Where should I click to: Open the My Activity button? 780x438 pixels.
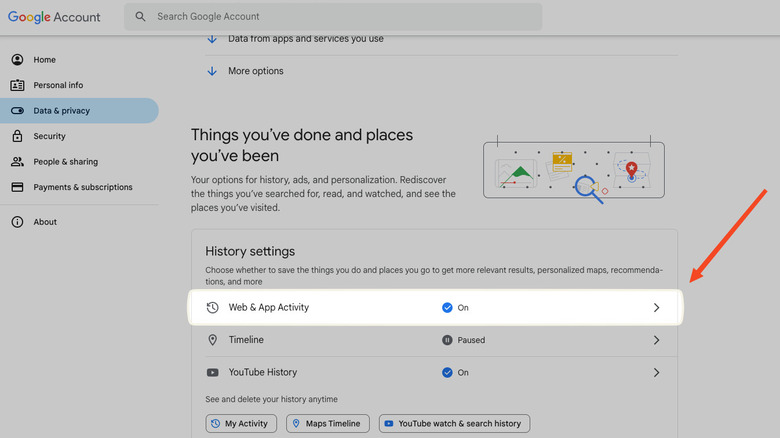click(x=241, y=424)
